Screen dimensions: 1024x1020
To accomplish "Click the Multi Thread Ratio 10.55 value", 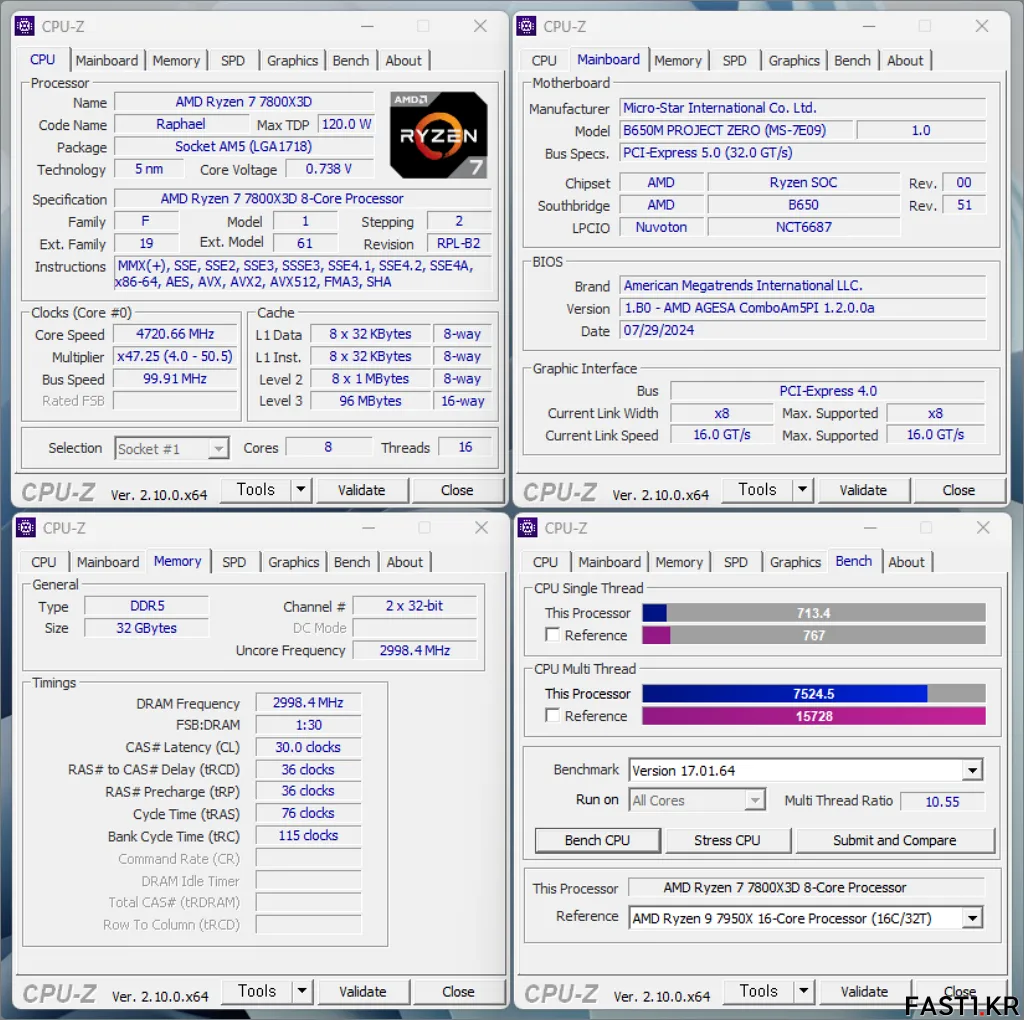I will point(942,802).
